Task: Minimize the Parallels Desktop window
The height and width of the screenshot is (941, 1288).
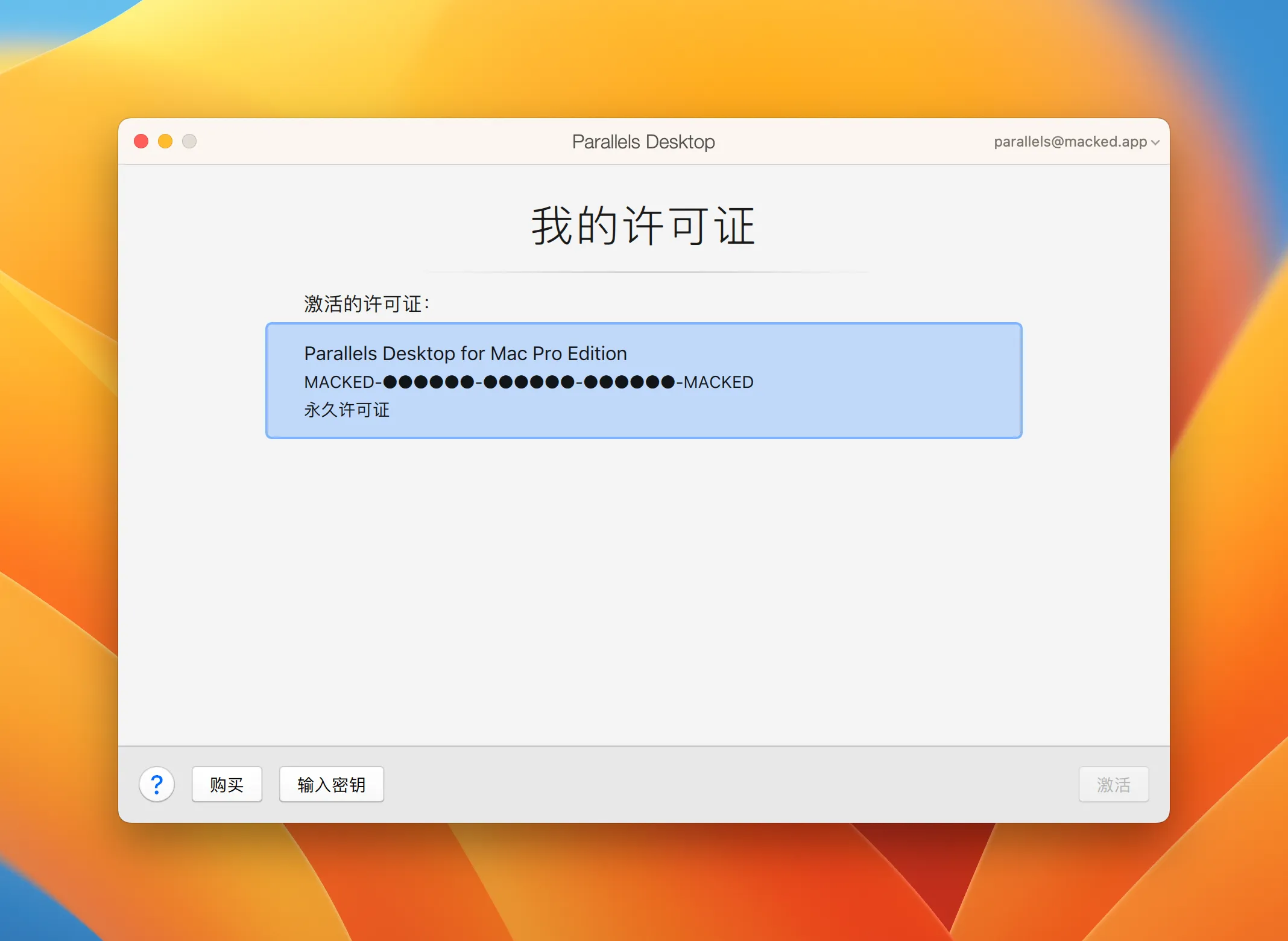Action: [x=165, y=141]
